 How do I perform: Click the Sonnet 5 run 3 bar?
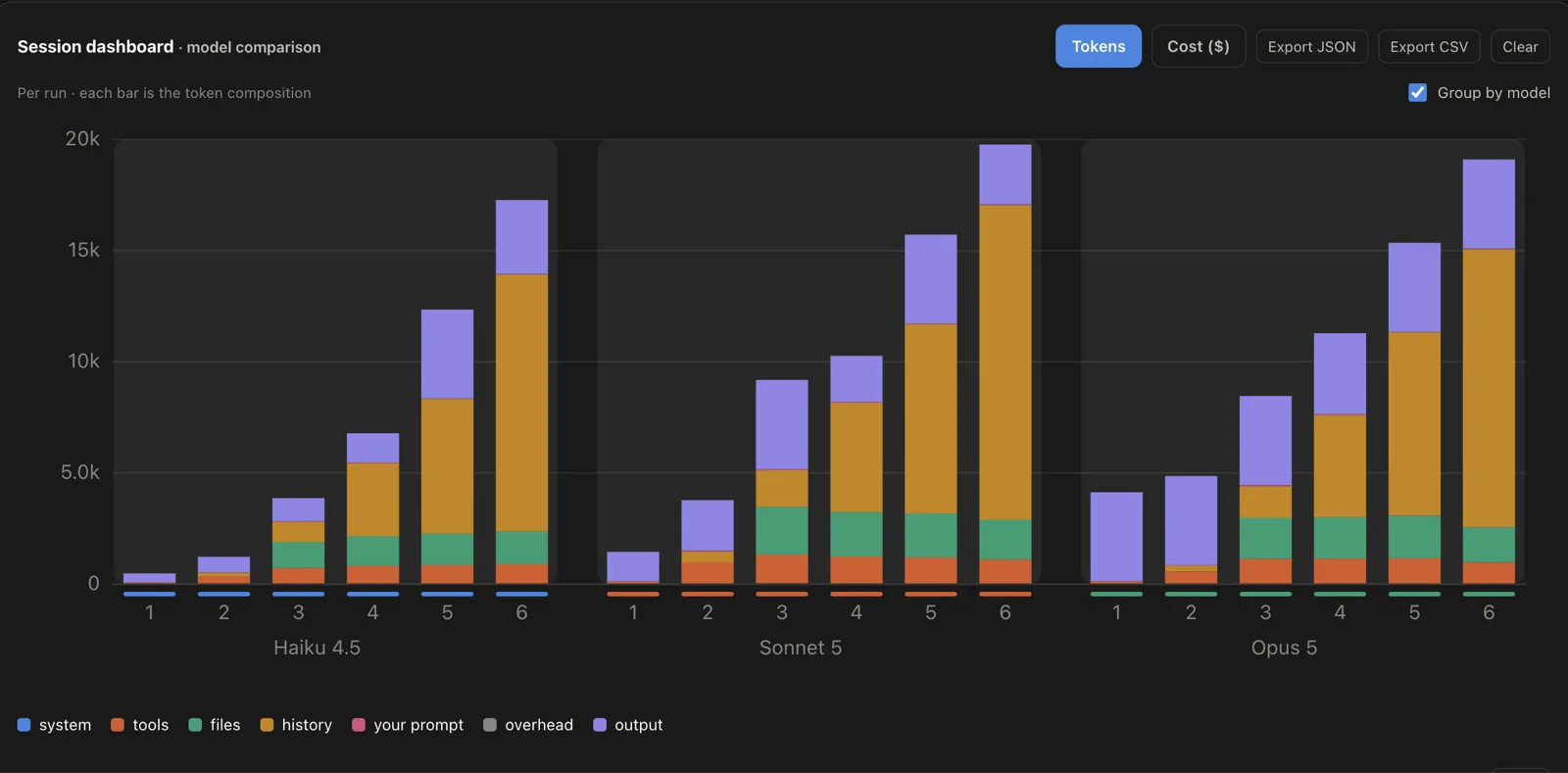point(782,482)
